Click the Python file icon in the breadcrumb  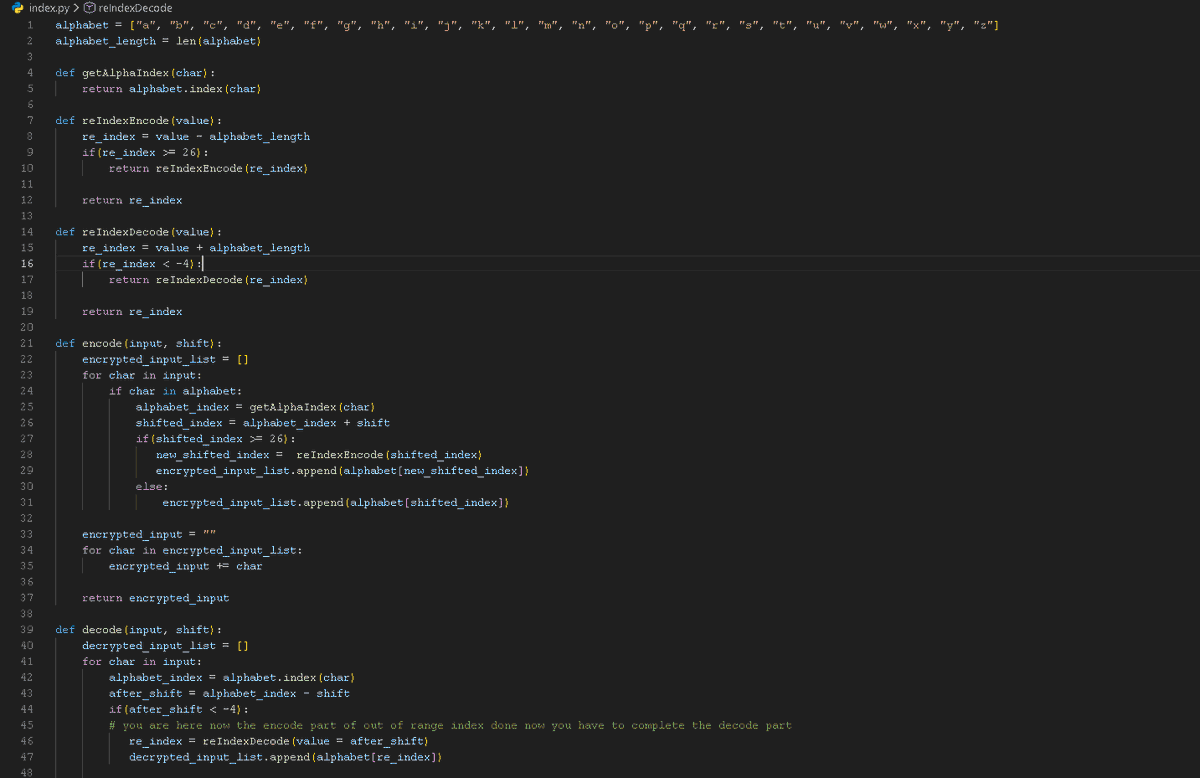pos(17,8)
